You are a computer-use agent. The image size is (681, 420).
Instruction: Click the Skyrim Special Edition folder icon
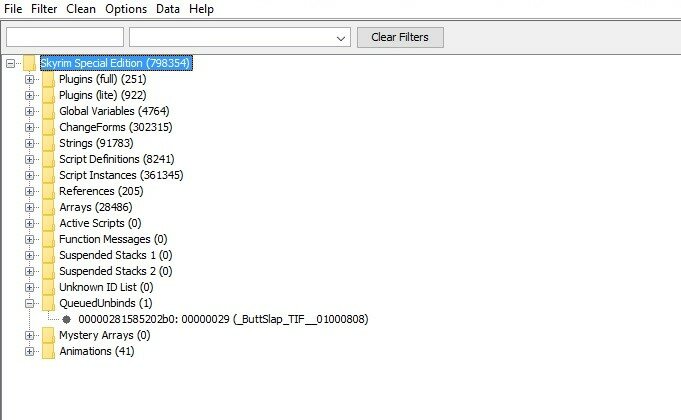tap(30, 63)
